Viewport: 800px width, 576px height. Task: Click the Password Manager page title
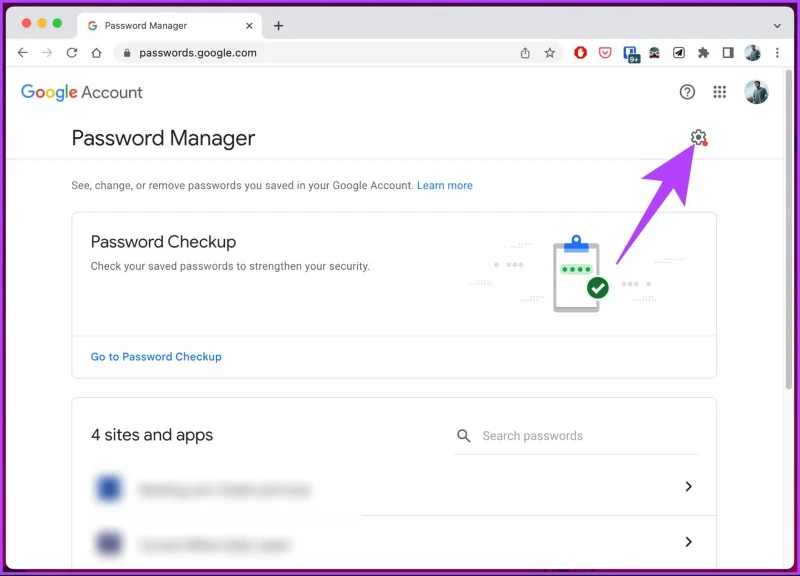tap(163, 138)
